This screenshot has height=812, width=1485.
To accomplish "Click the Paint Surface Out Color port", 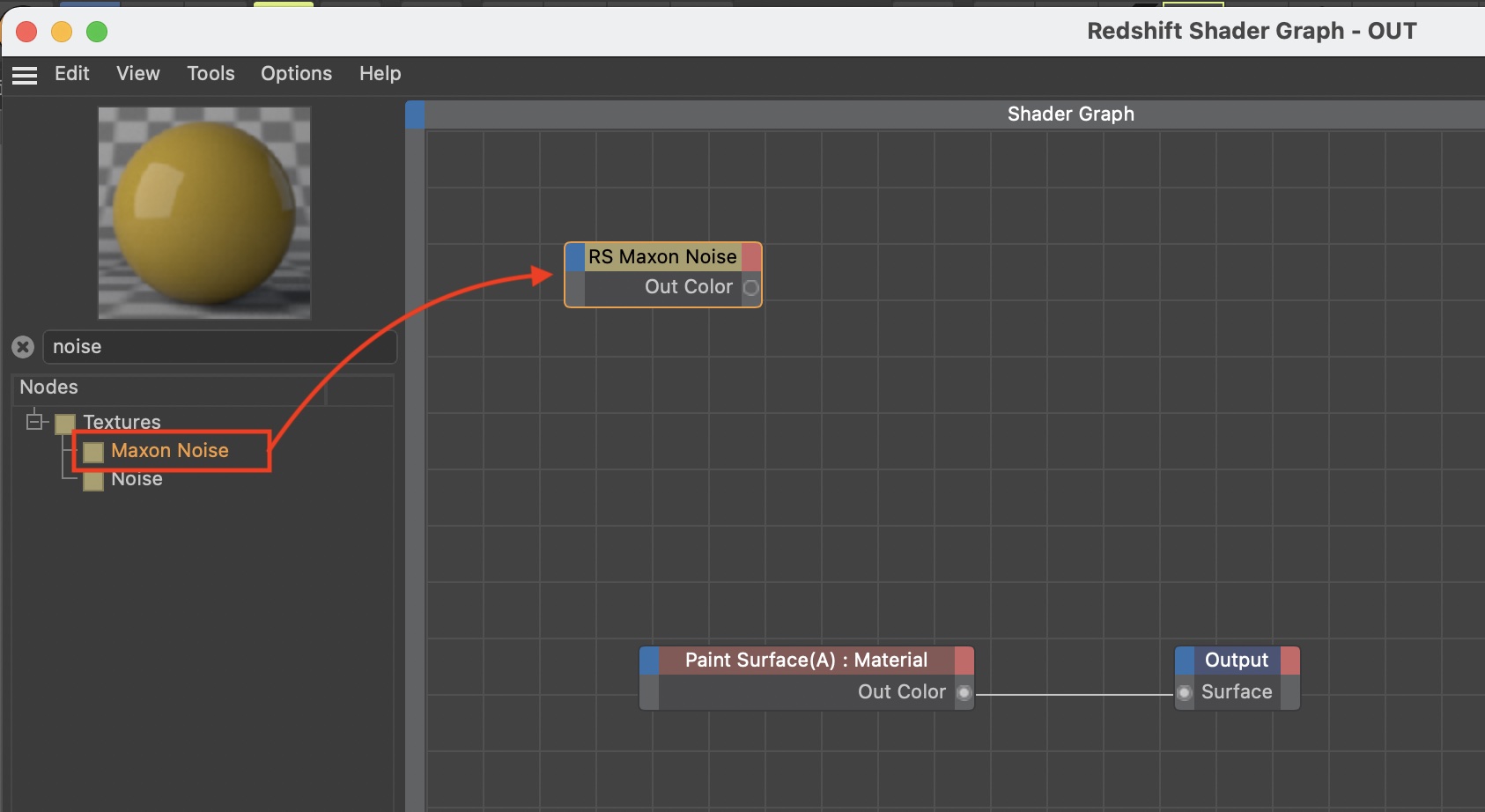I will [964, 693].
